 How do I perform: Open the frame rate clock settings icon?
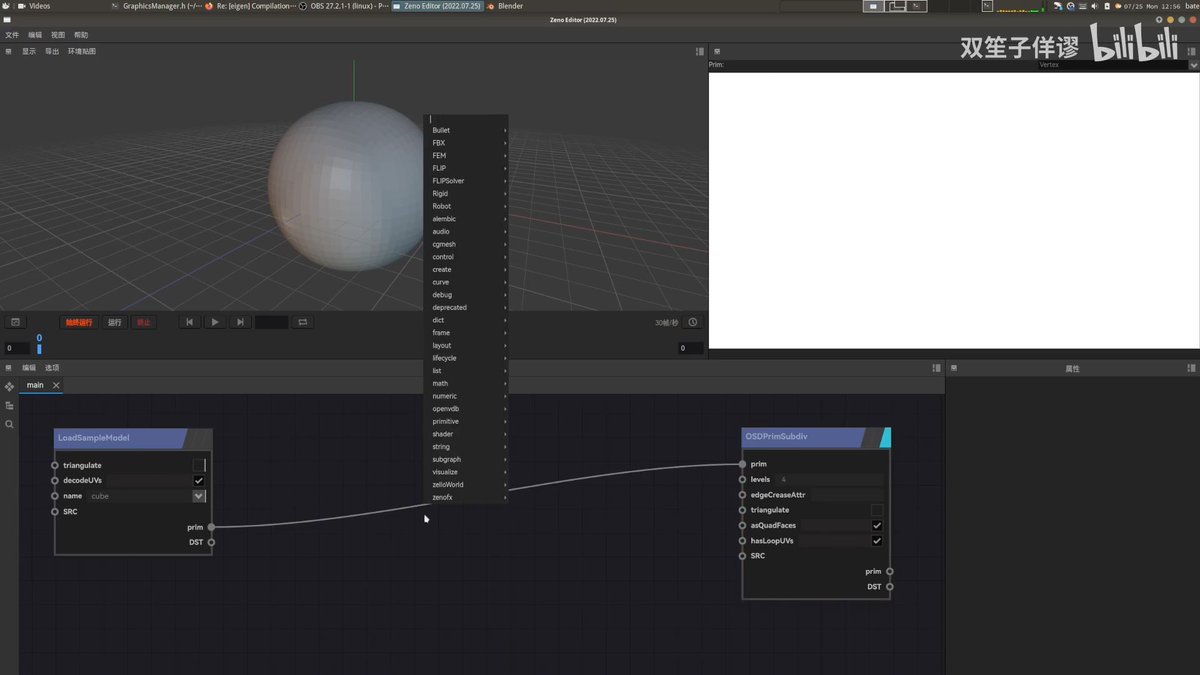693,322
